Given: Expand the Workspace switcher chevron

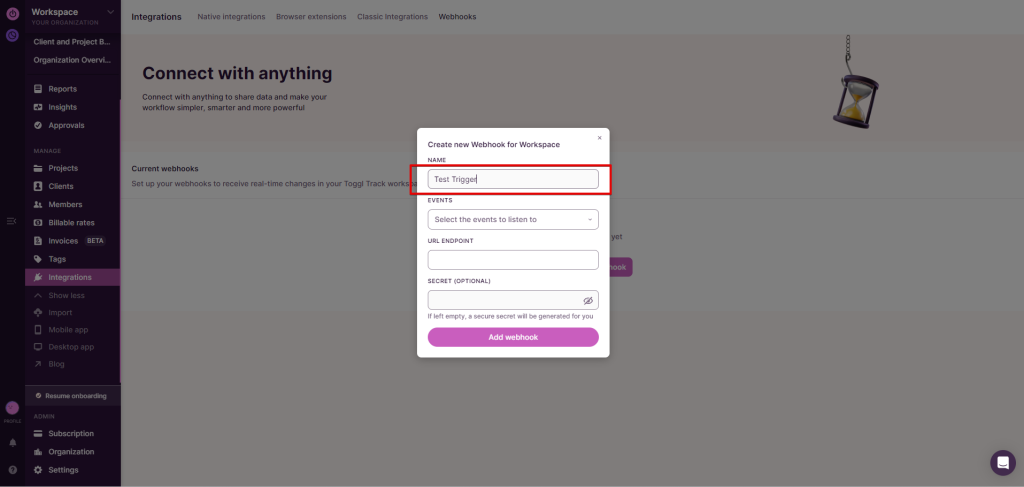Looking at the screenshot, I should 110,12.
